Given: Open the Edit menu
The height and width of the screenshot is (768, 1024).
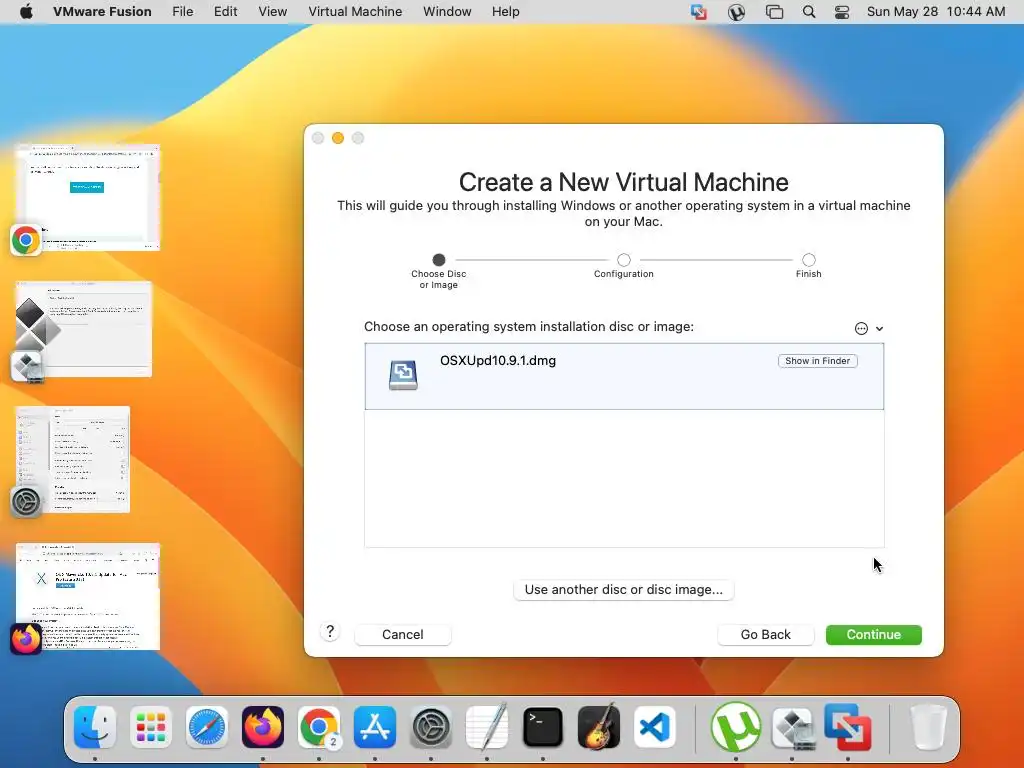Looking at the screenshot, I should point(225,12).
